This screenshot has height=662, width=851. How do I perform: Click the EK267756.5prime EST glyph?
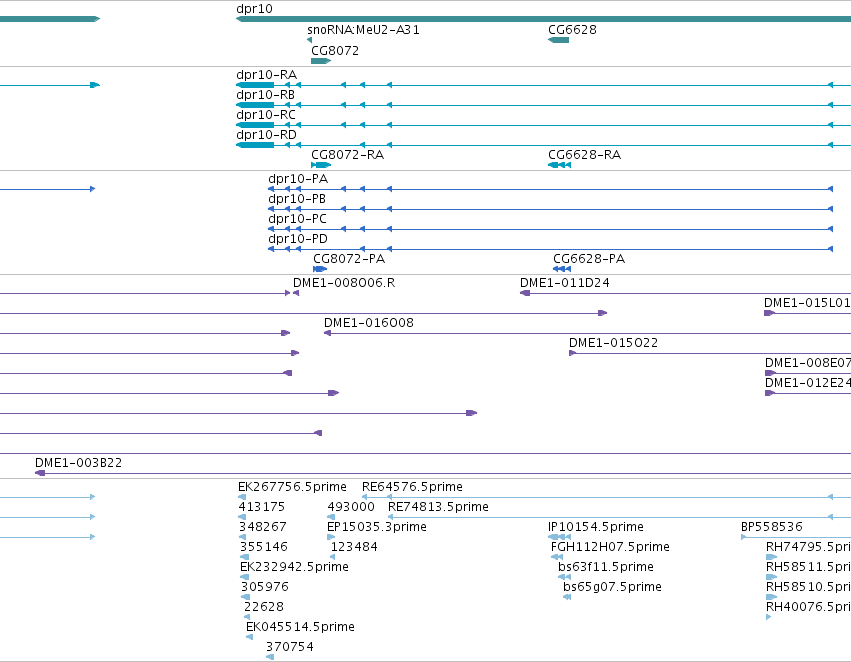[x=242, y=497]
